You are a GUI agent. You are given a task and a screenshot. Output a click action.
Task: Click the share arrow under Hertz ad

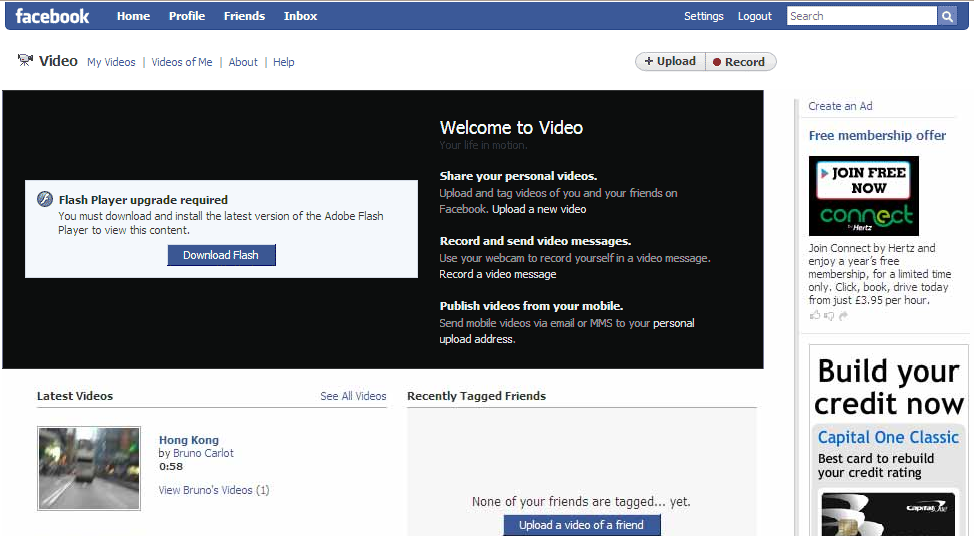point(843,316)
